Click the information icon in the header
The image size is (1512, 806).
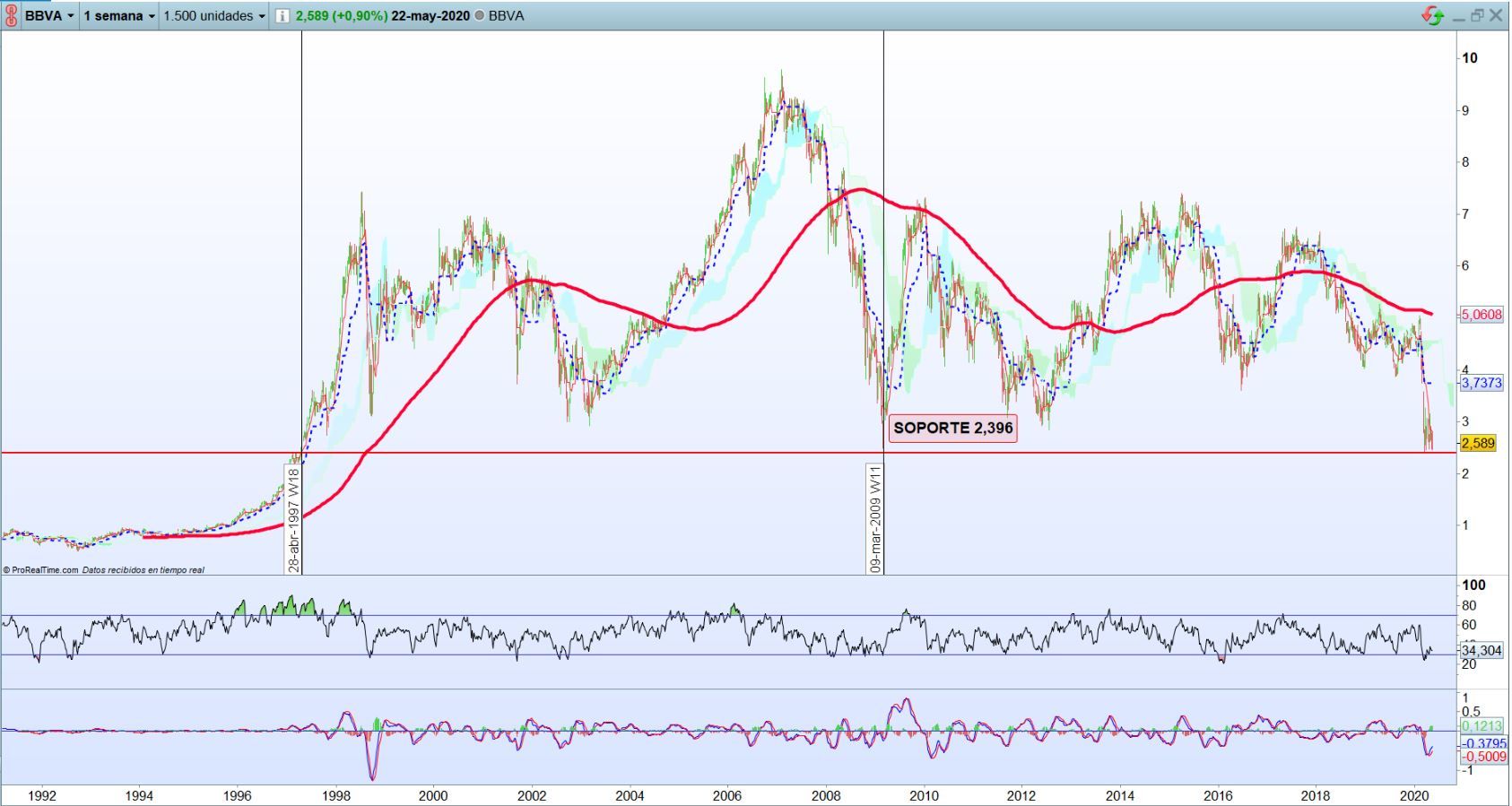point(282,16)
